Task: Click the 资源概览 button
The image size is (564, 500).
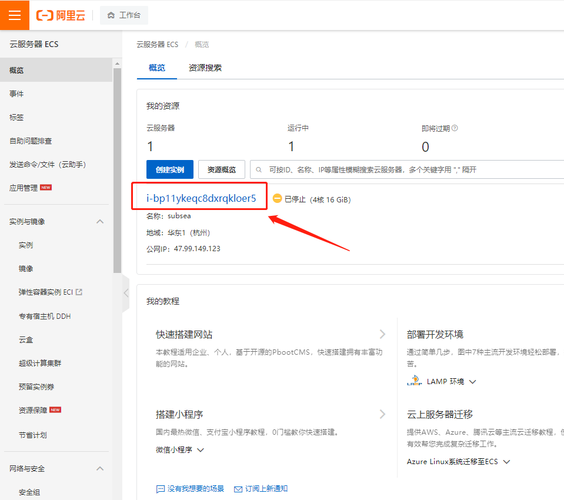Action: coord(222,169)
